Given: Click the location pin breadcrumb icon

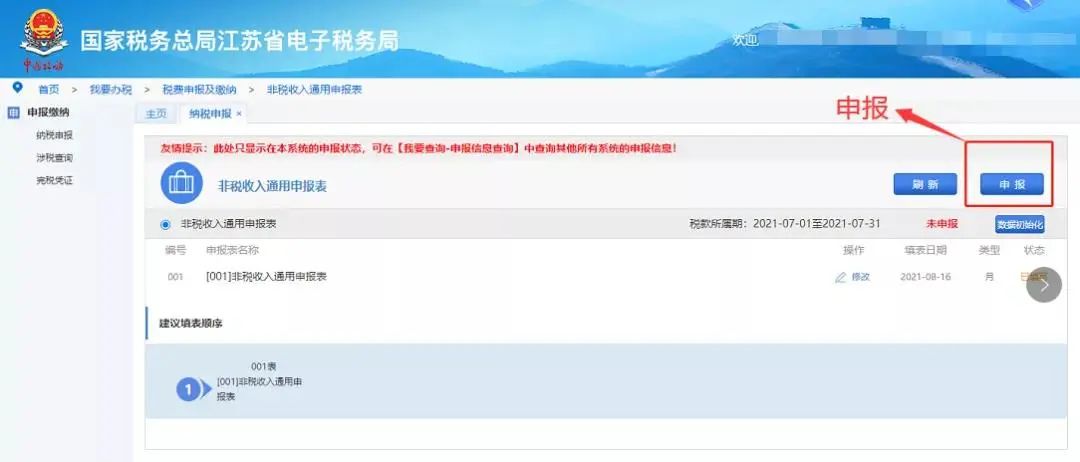Looking at the screenshot, I should [17, 88].
